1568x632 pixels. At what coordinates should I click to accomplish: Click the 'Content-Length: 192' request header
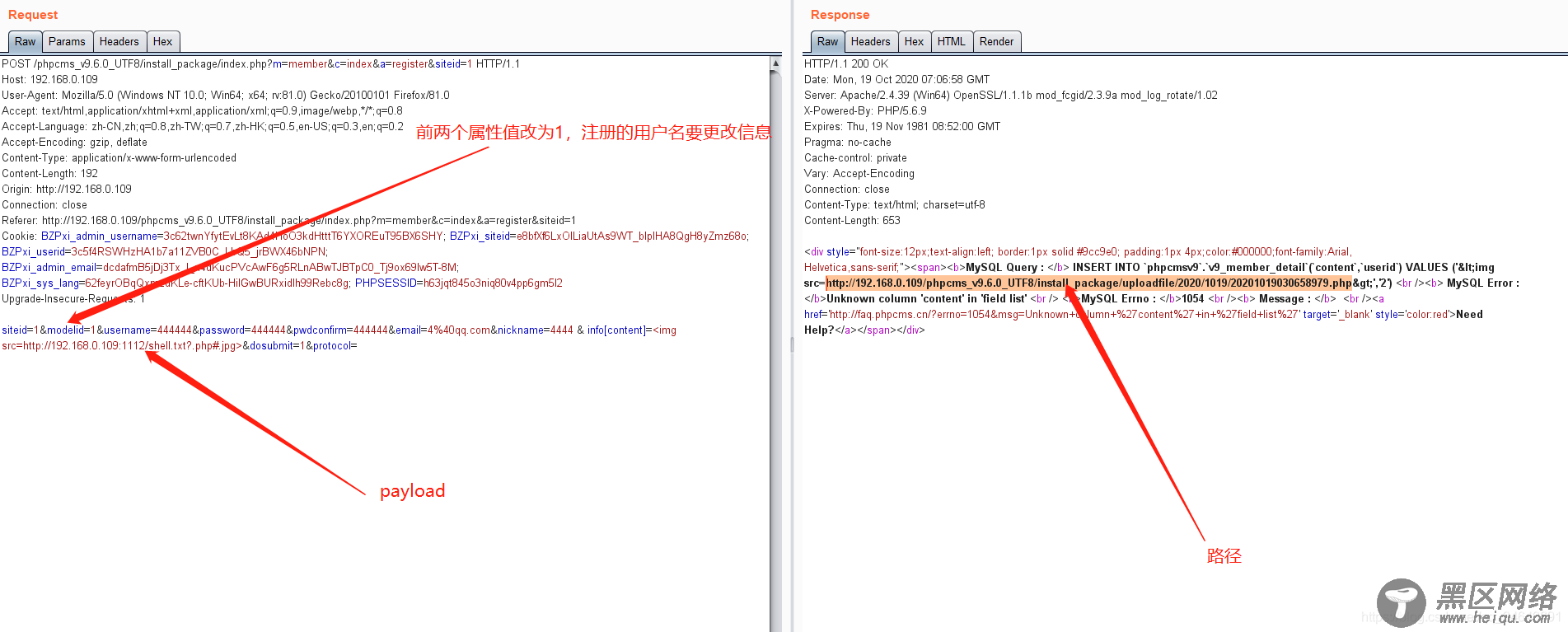pyautogui.click(x=49, y=173)
